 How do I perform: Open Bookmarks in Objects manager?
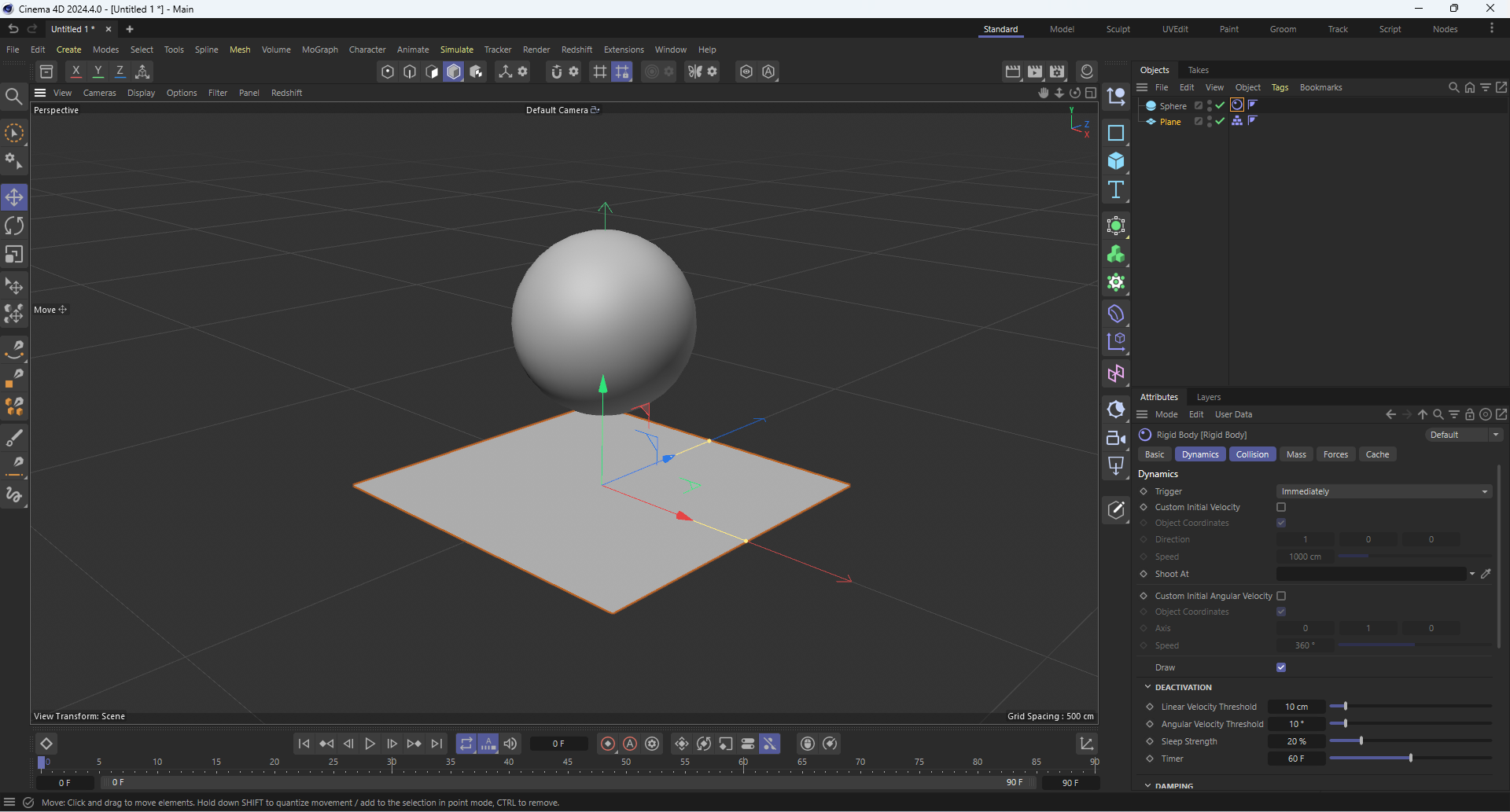click(1320, 87)
